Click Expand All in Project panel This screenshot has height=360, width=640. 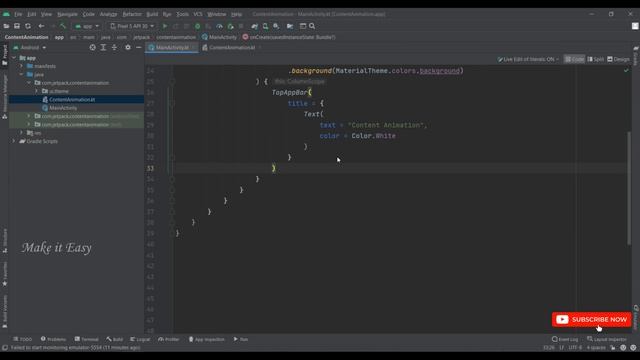coord(103,47)
